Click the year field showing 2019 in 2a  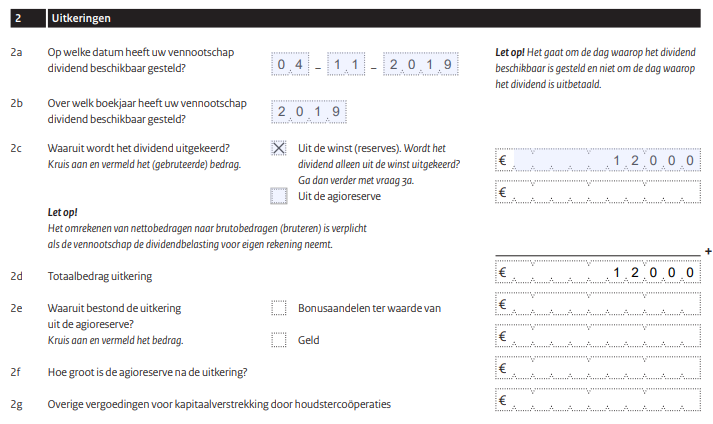(421, 64)
